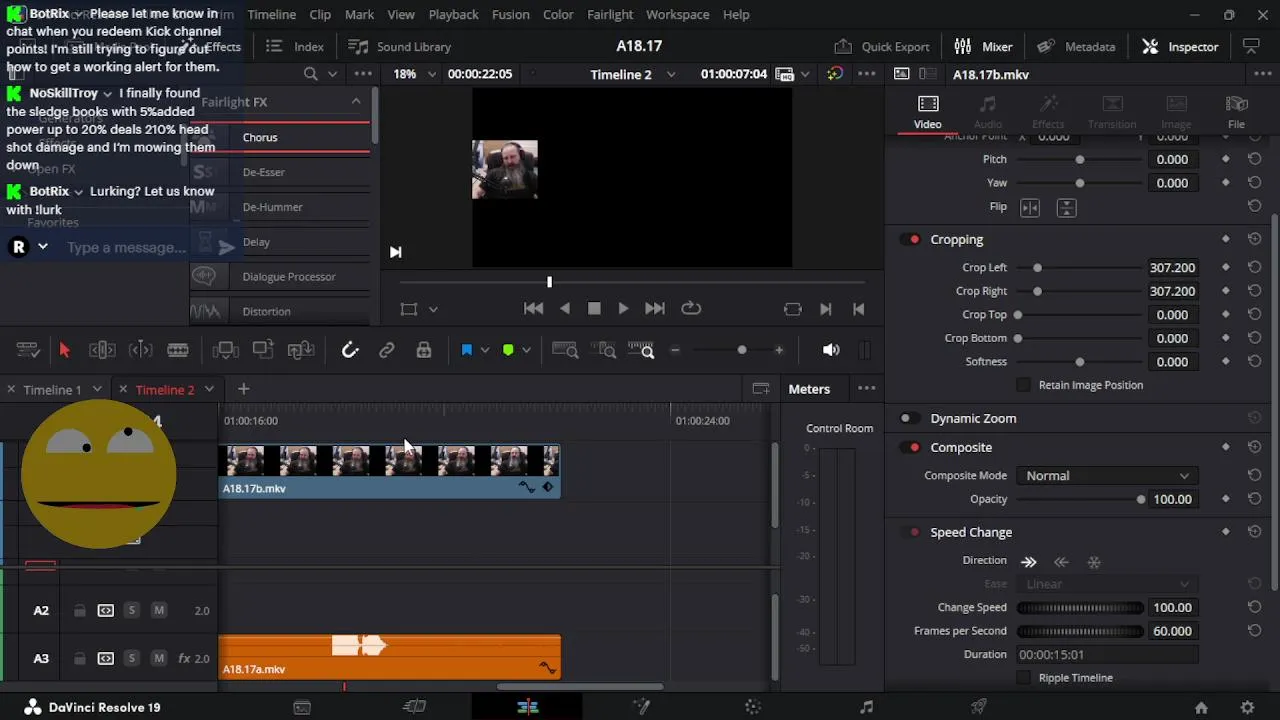This screenshot has width=1280, height=720.
Task: Click the Detail Zoom icon
Action: [604, 350]
